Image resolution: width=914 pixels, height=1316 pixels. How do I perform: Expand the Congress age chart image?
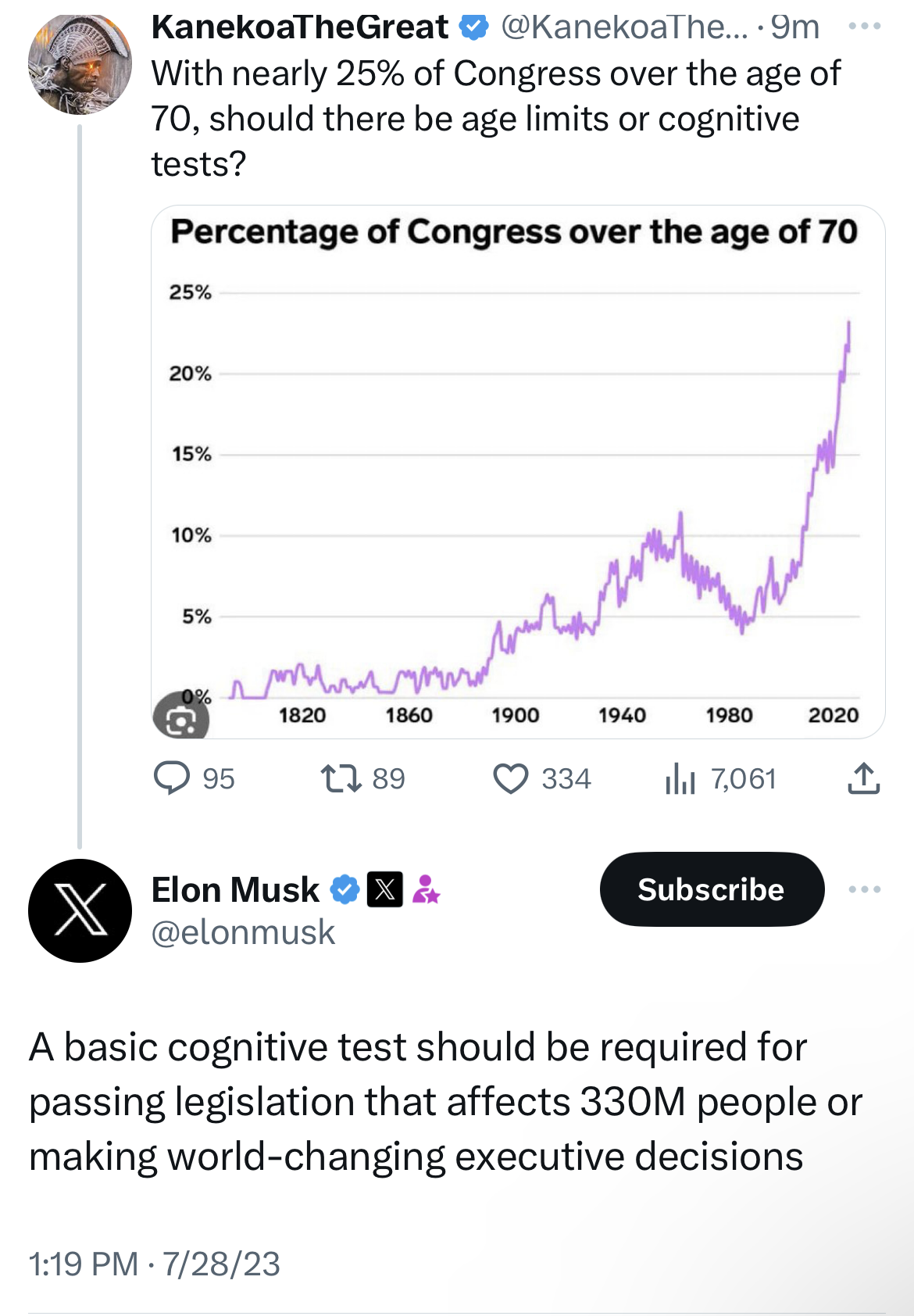pos(518,471)
